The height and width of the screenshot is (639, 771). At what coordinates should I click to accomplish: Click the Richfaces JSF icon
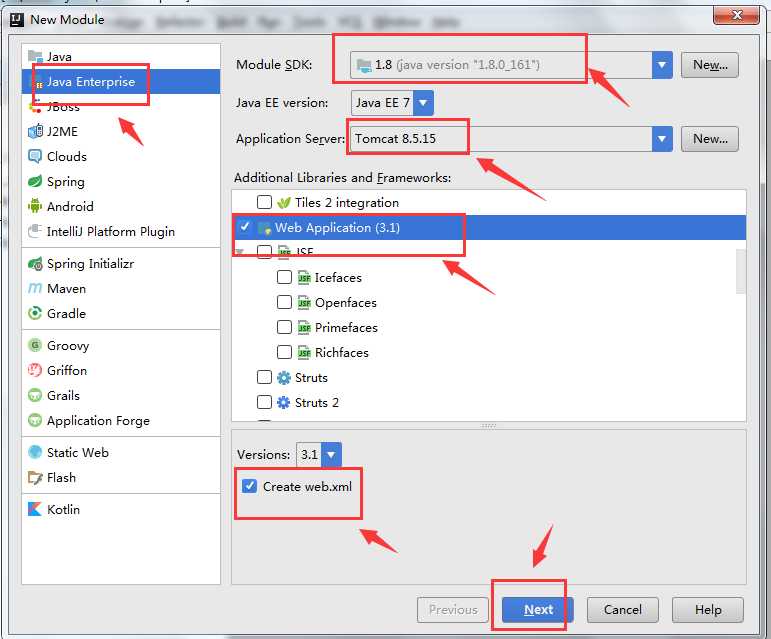coord(304,352)
